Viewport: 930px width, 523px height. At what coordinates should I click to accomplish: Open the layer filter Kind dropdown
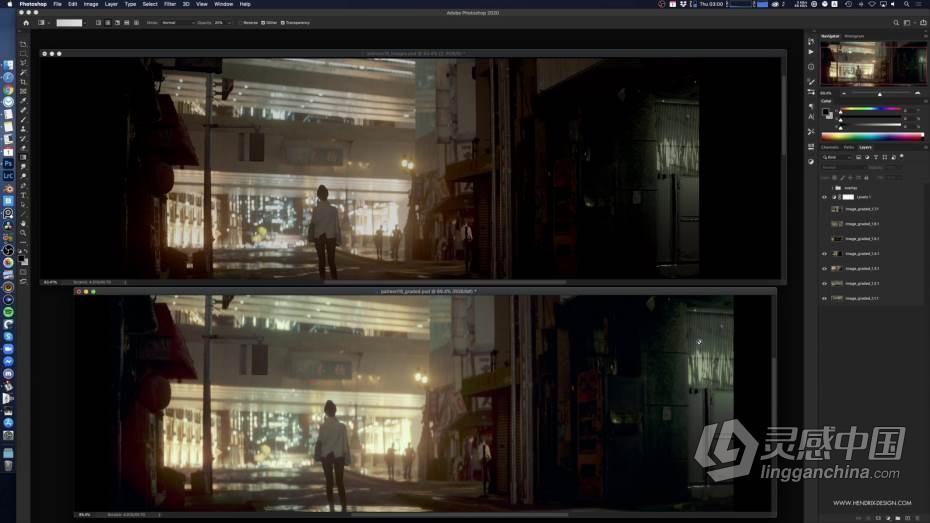[x=836, y=157]
